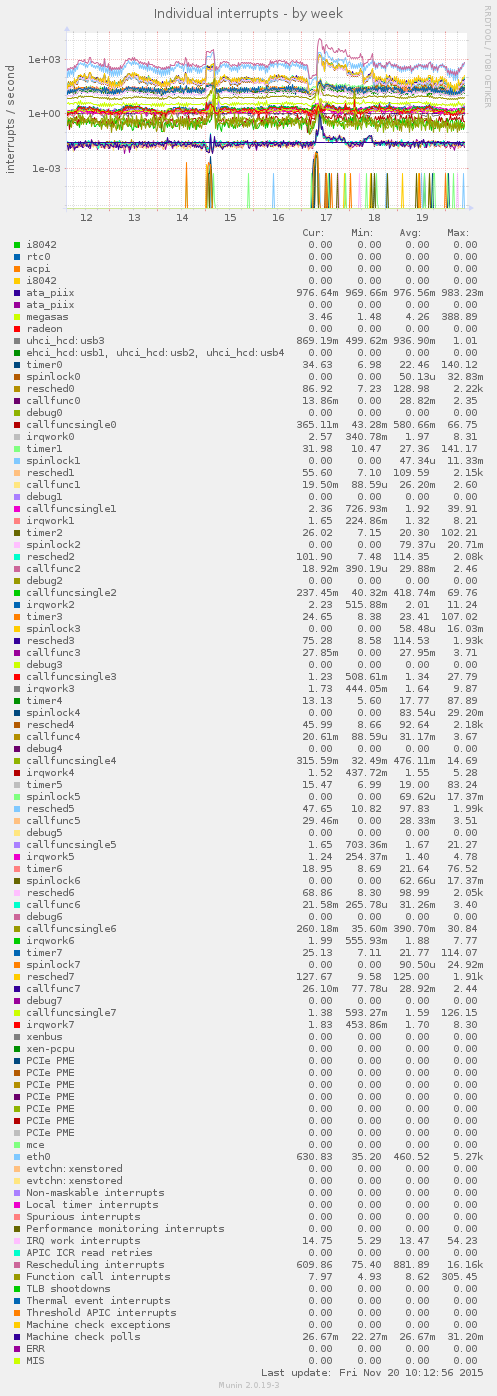Click the day 14 x-axis label
Screen dimensions: 497x1396
click(x=182, y=217)
